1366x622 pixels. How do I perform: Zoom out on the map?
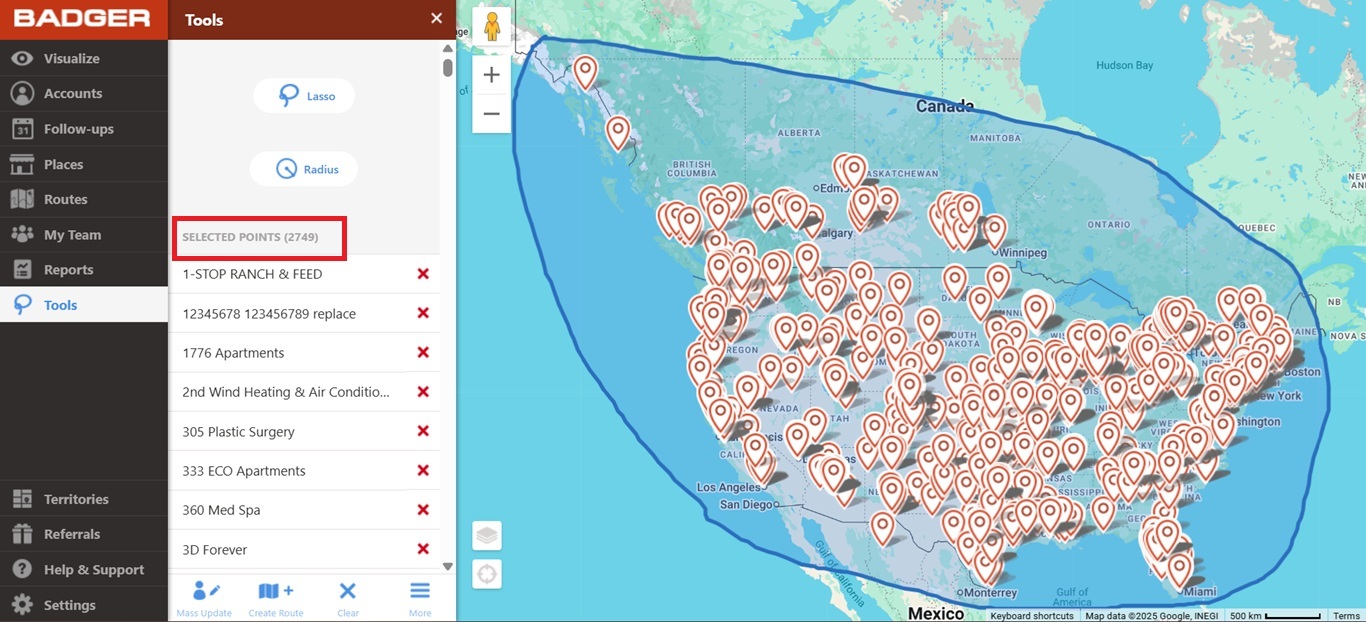tap(491, 114)
